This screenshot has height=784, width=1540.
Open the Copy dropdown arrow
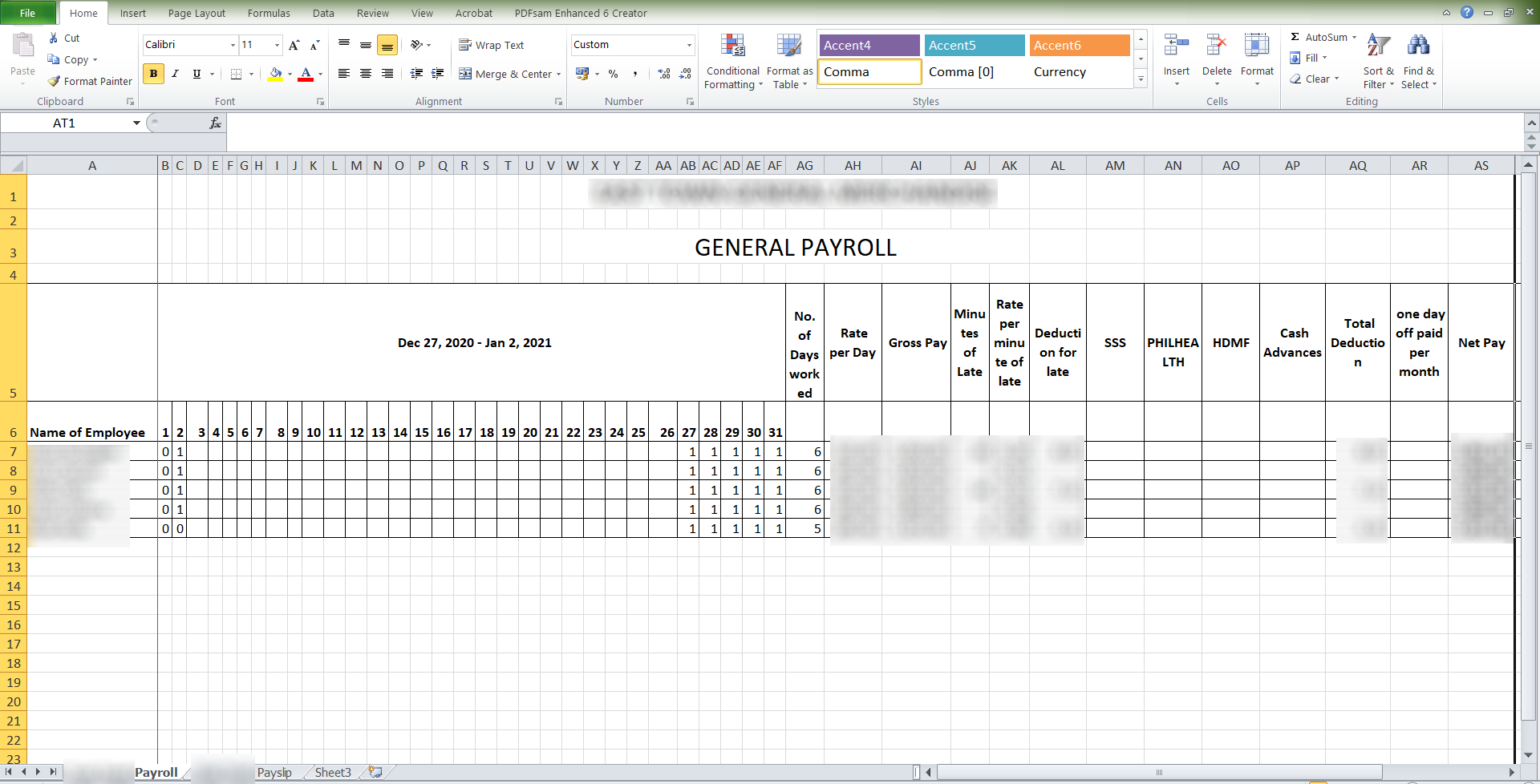pos(95,60)
